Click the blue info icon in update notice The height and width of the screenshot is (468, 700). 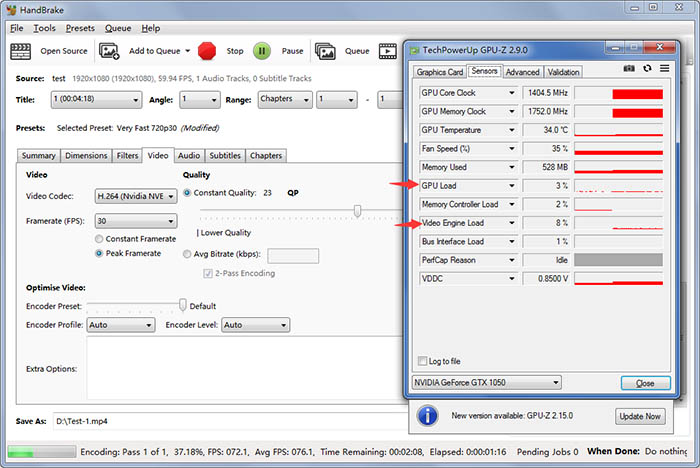click(427, 415)
